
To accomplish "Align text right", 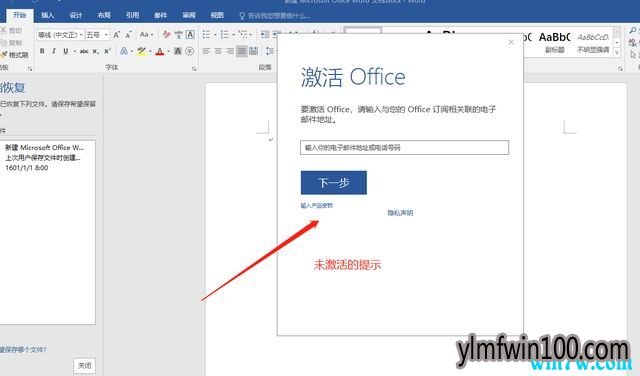I will [x=230, y=51].
